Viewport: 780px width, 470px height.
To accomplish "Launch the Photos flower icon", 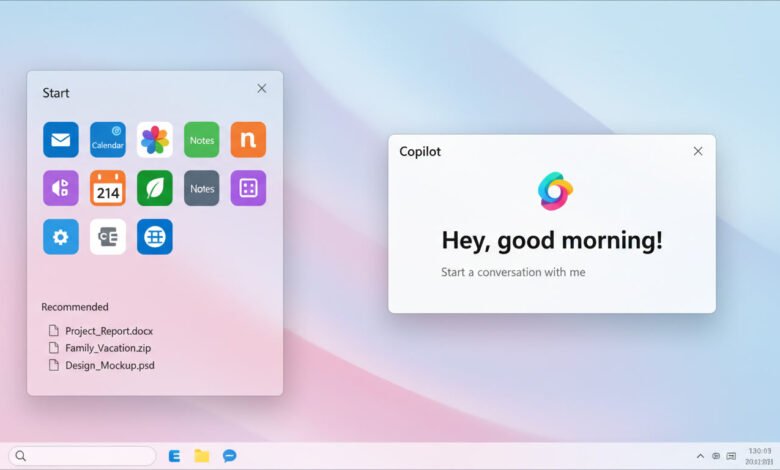I will [155, 140].
